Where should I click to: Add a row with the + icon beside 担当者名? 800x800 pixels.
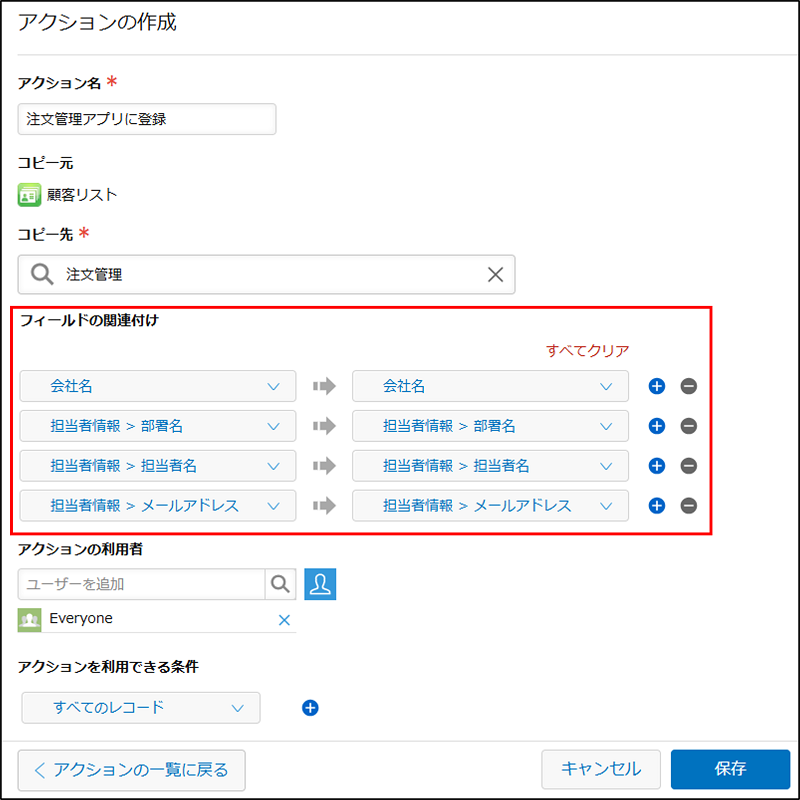coord(656,466)
